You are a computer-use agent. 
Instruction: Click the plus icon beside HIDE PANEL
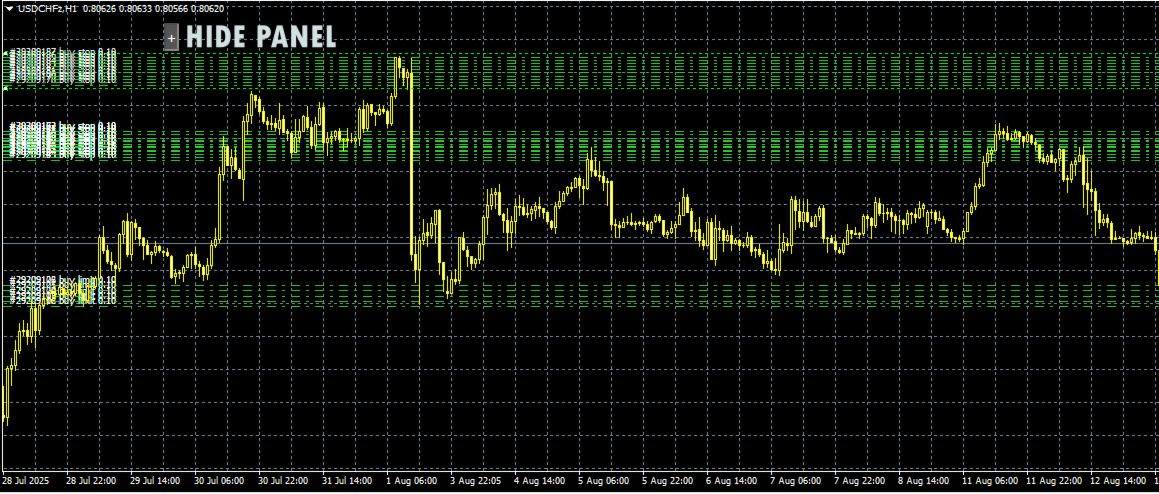point(171,38)
